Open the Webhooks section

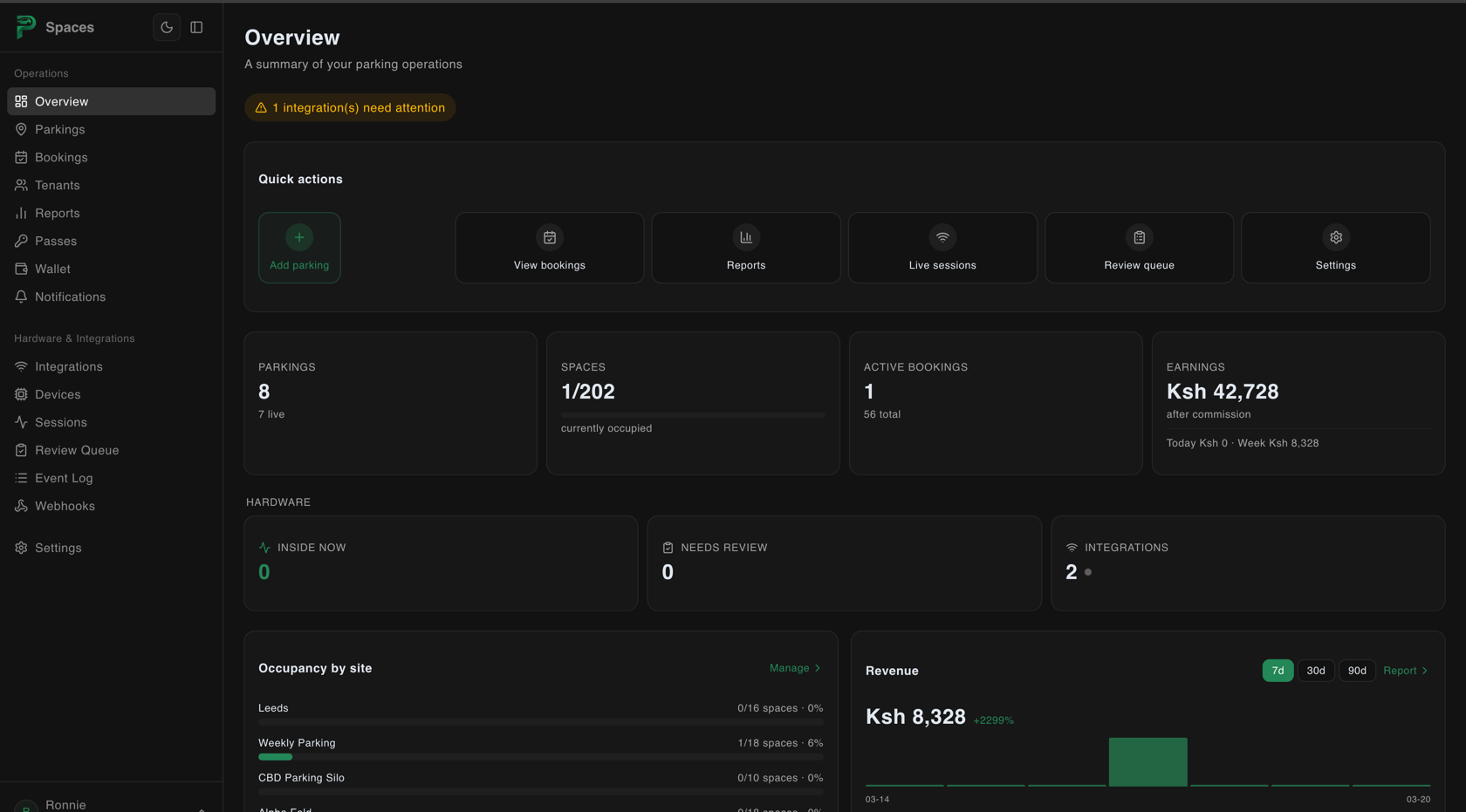[x=64, y=506]
